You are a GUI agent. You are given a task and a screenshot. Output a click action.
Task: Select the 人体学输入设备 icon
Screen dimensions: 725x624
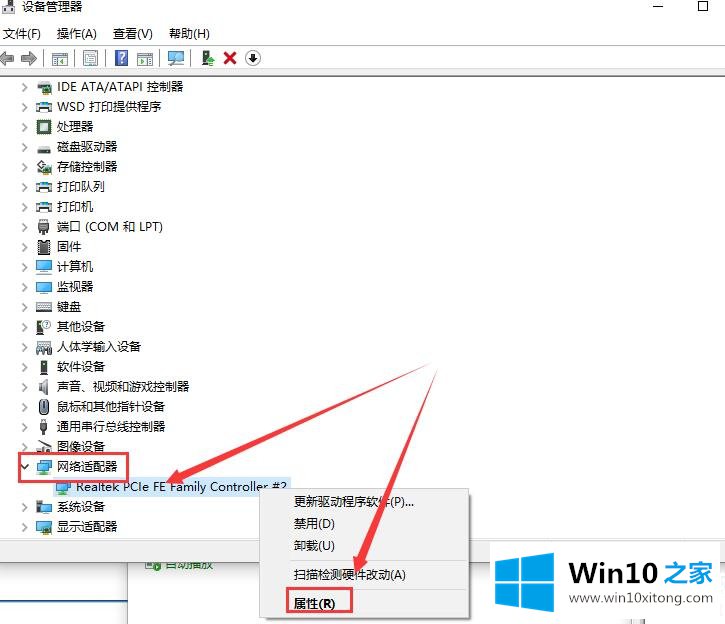(x=44, y=347)
